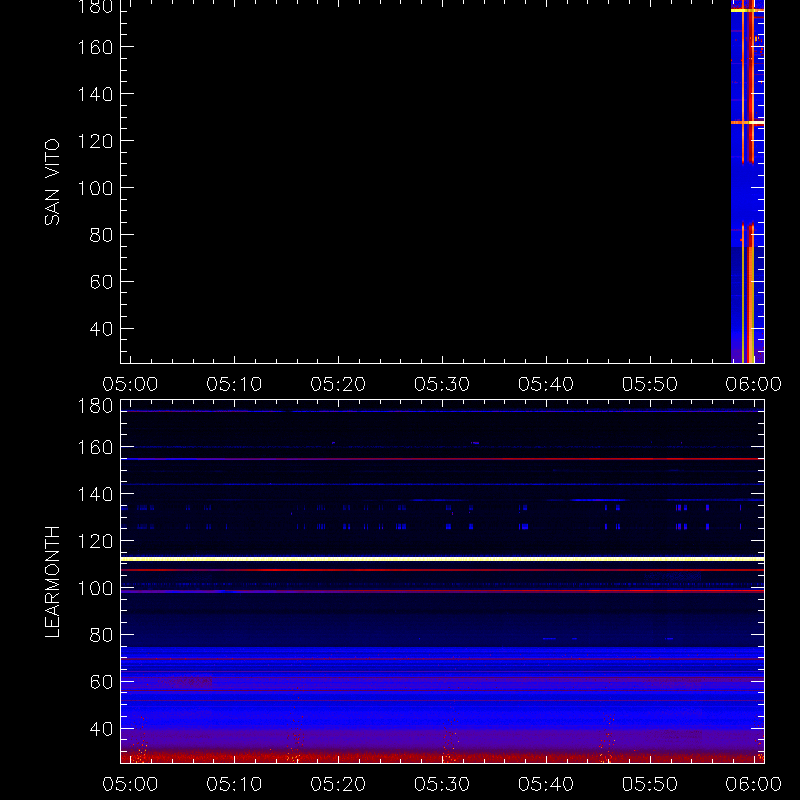This screenshot has height=800, width=800.
Task: Pick the 180 tick label on LEARMONTH axis
Action: [x=95, y=406]
